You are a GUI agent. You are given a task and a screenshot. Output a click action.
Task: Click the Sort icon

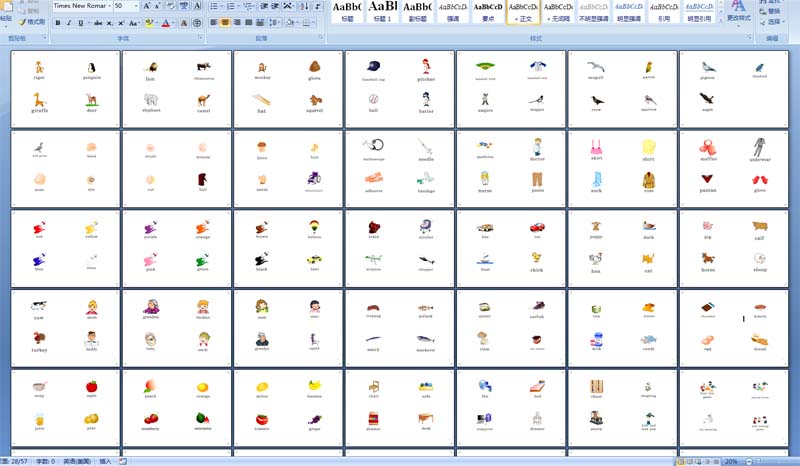(x=304, y=6)
